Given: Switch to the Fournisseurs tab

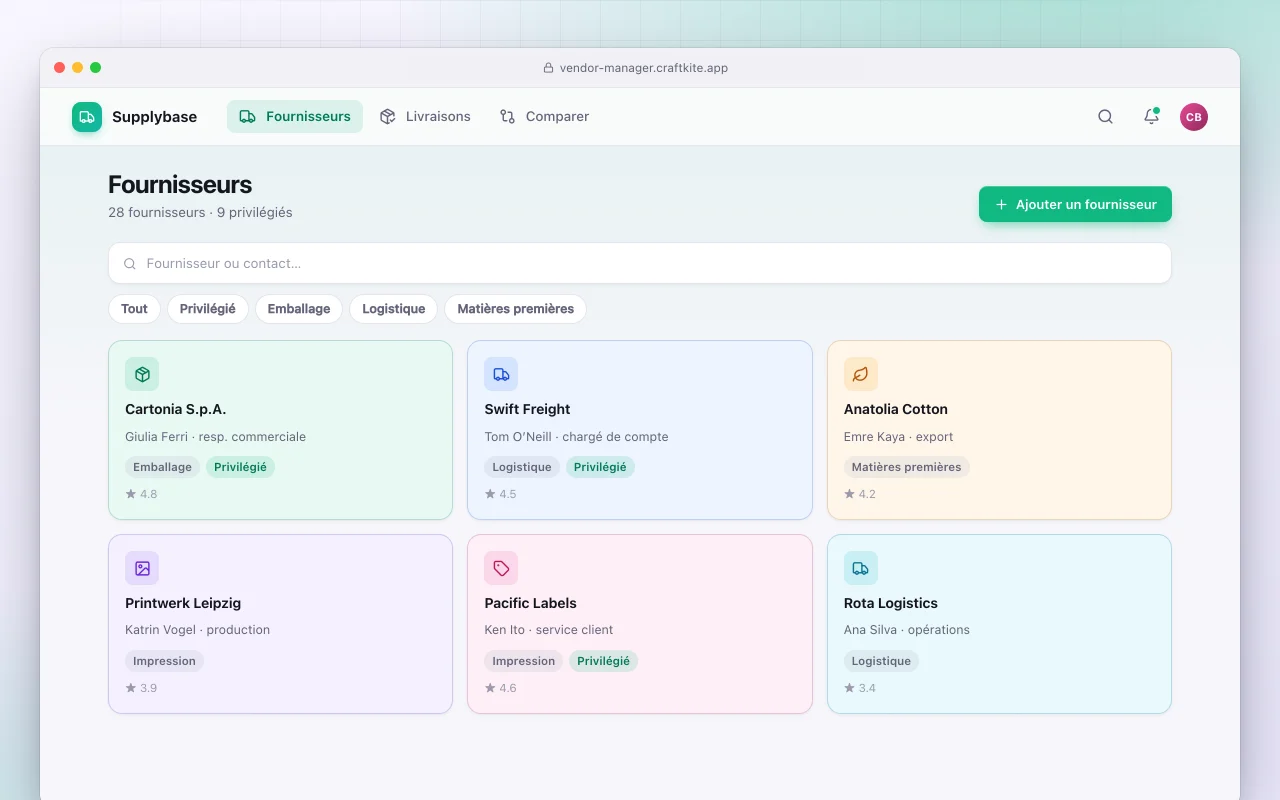Looking at the screenshot, I should point(295,117).
